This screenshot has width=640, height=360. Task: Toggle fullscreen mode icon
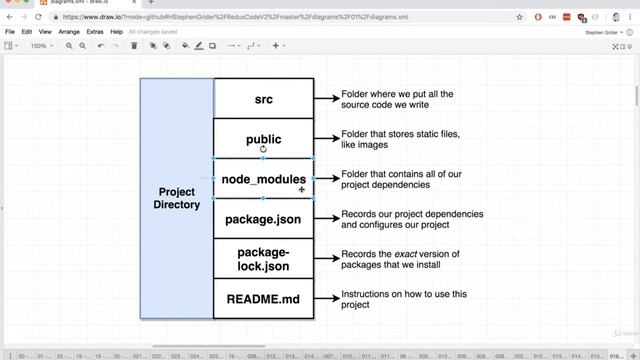coord(616,47)
